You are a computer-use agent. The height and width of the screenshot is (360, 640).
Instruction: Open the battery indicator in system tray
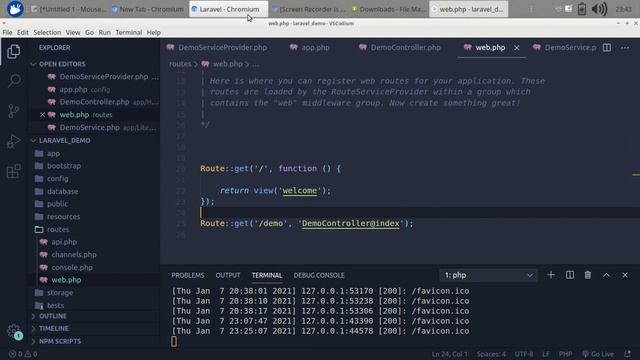582,9
